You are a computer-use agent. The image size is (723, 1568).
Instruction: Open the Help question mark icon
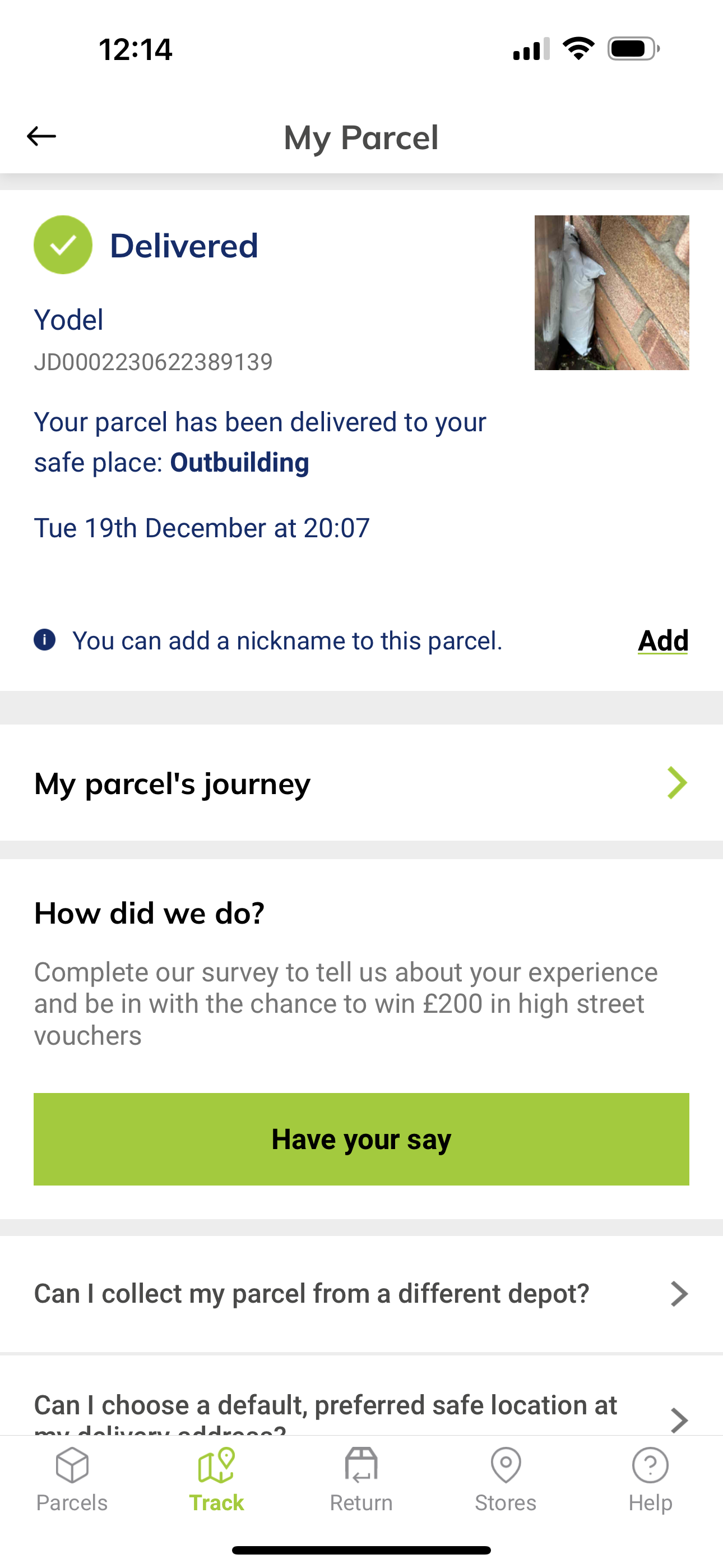point(650,1465)
